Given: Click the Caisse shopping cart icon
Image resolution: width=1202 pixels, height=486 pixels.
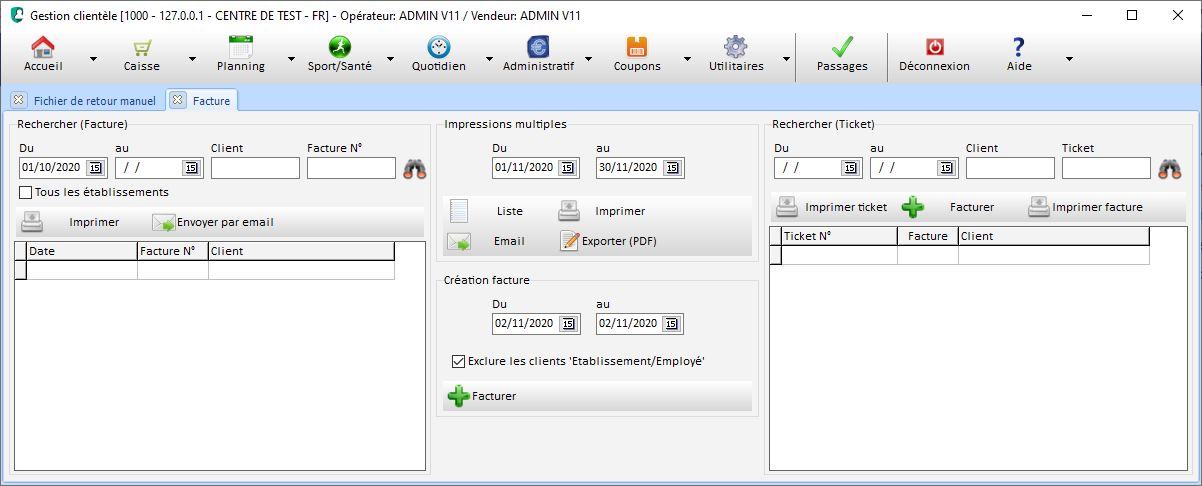Looking at the screenshot, I should 142,48.
